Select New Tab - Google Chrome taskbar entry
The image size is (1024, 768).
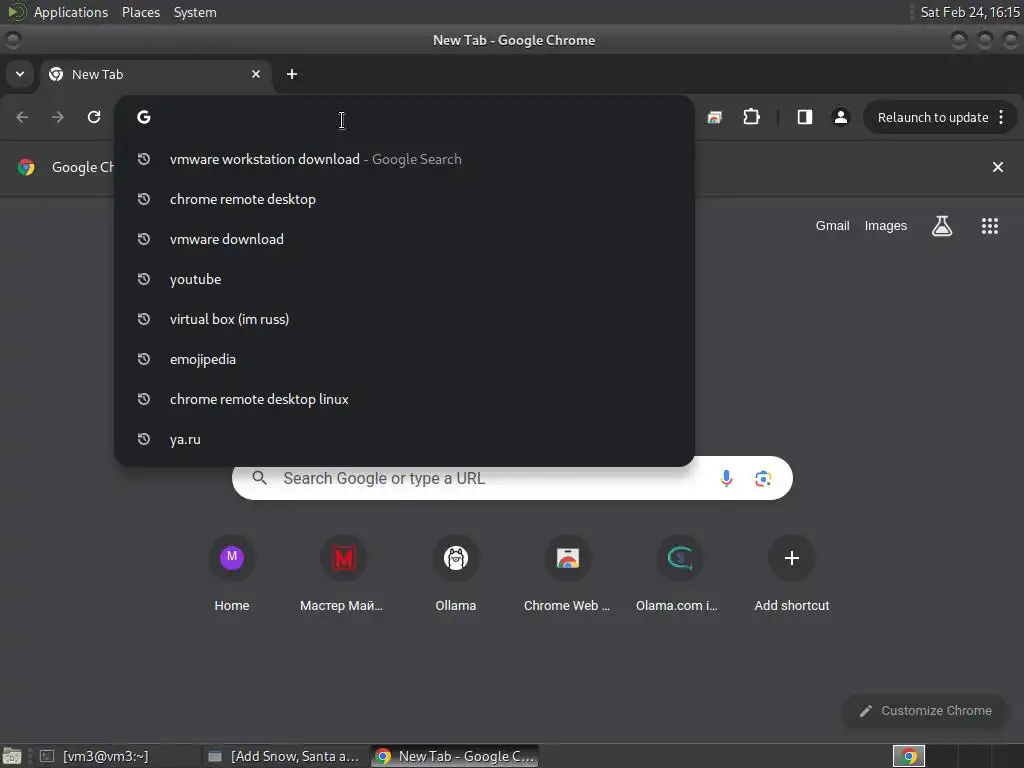click(x=455, y=756)
